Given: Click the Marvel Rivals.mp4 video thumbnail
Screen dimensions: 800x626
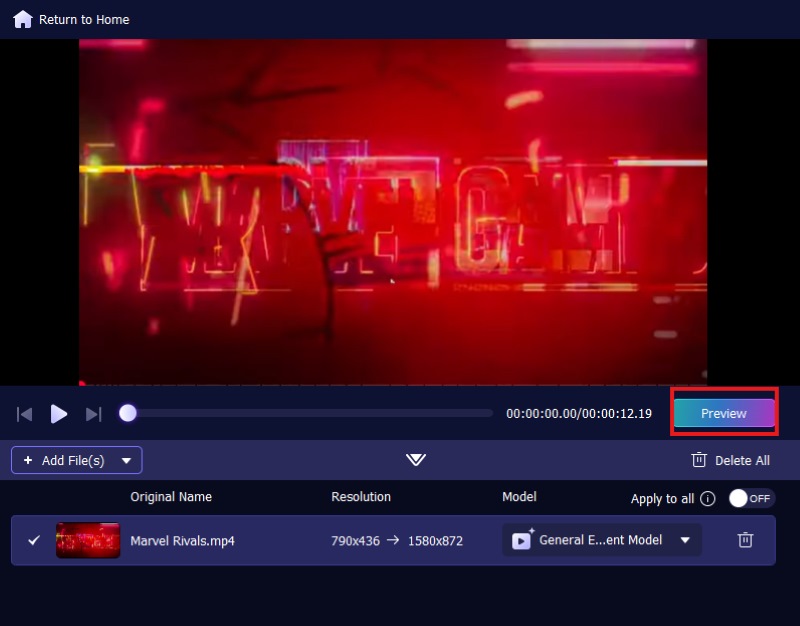Looking at the screenshot, I should [x=88, y=540].
